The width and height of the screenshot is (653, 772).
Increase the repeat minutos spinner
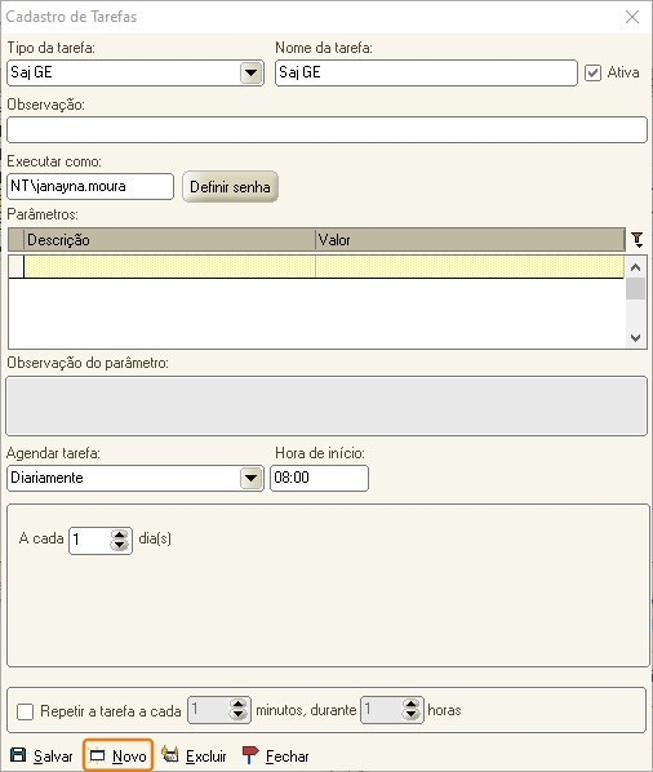pyautogui.click(x=238, y=705)
